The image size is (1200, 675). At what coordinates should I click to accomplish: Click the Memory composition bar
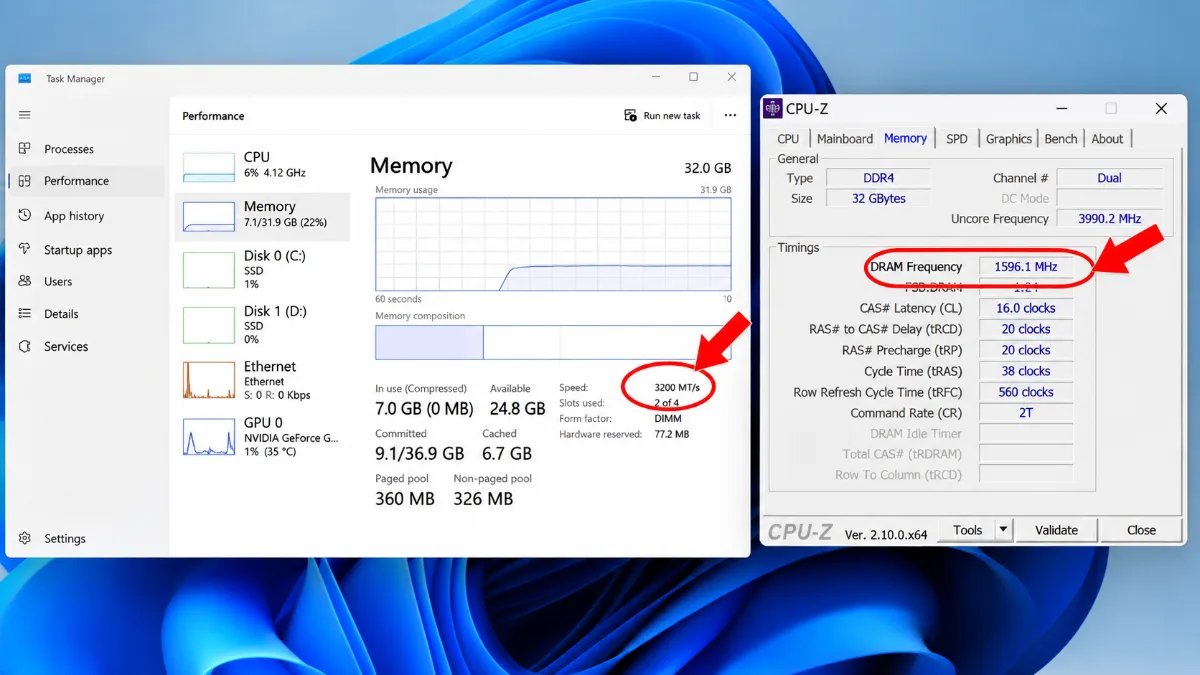pyautogui.click(x=553, y=342)
